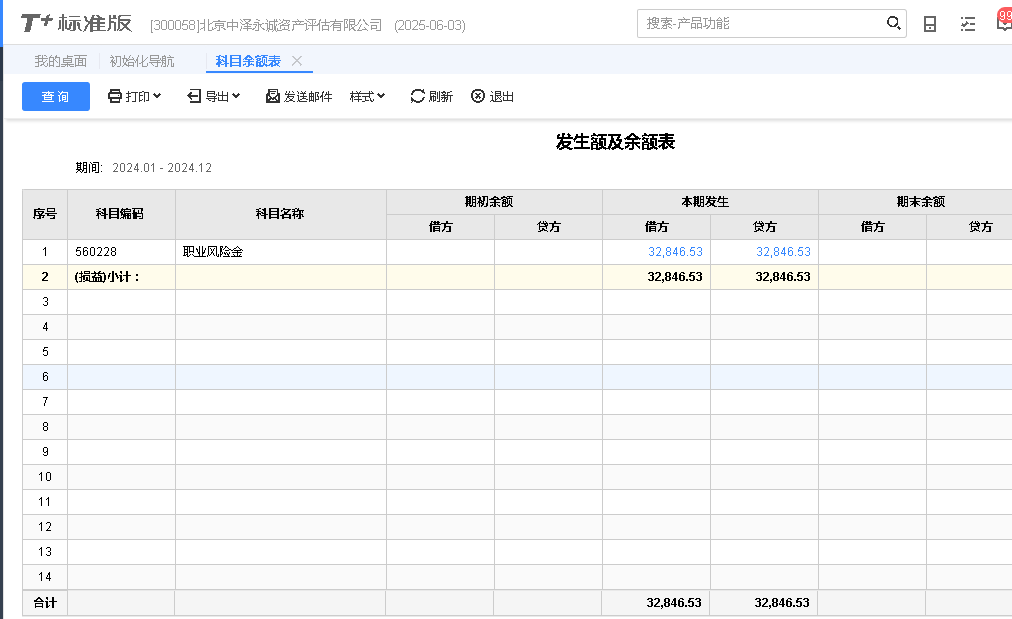The image size is (1012, 619).
Task: Click the 退出 exit icon
Action: point(478,97)
